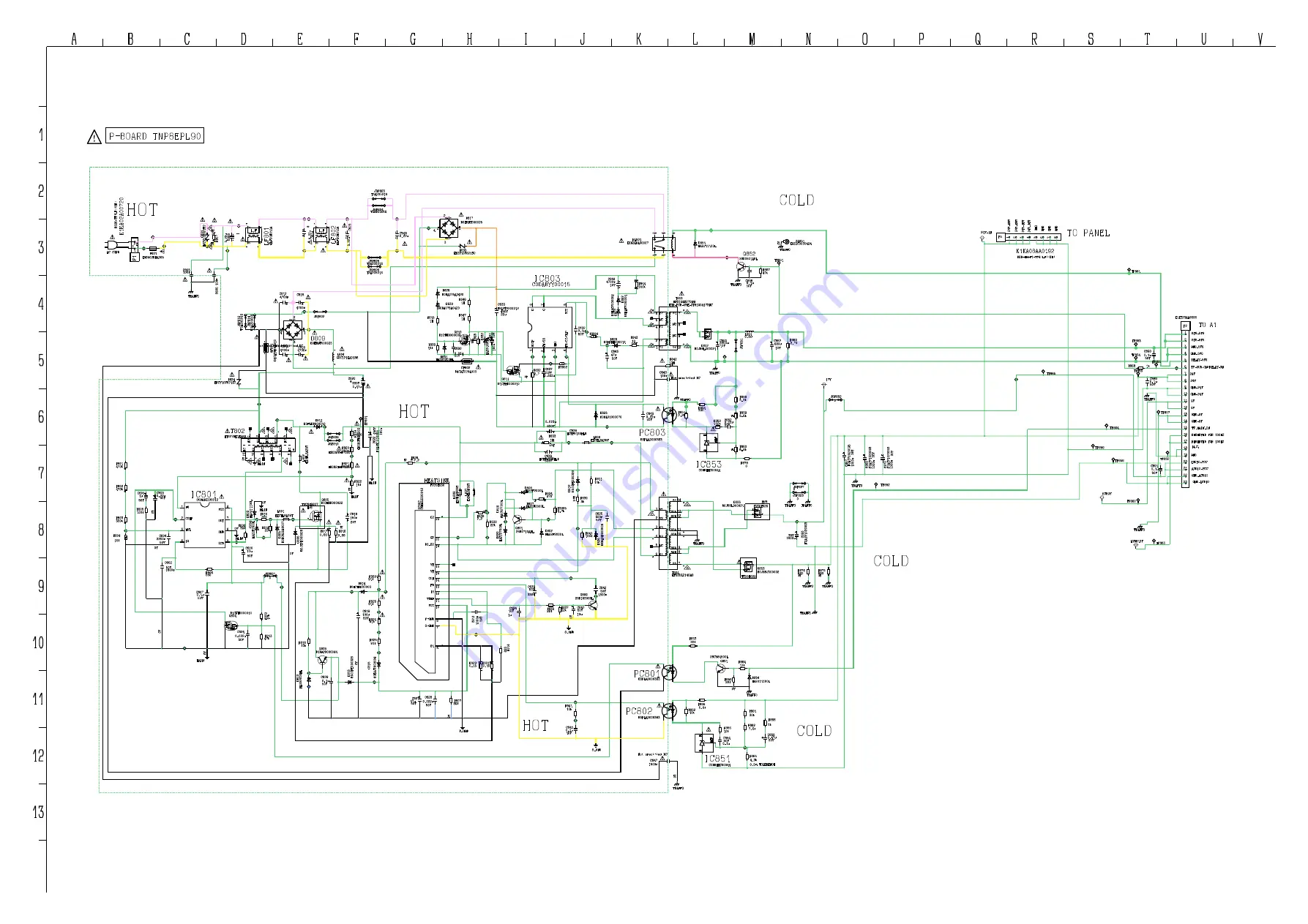Select the bridge rectifier symbol above D809
1308x924 pixels.
tap(294, 328)
